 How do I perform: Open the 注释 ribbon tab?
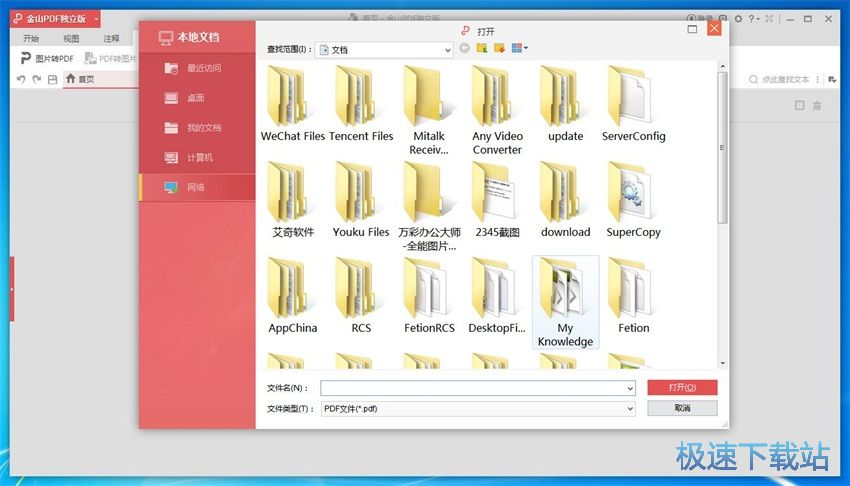[111, 38]
